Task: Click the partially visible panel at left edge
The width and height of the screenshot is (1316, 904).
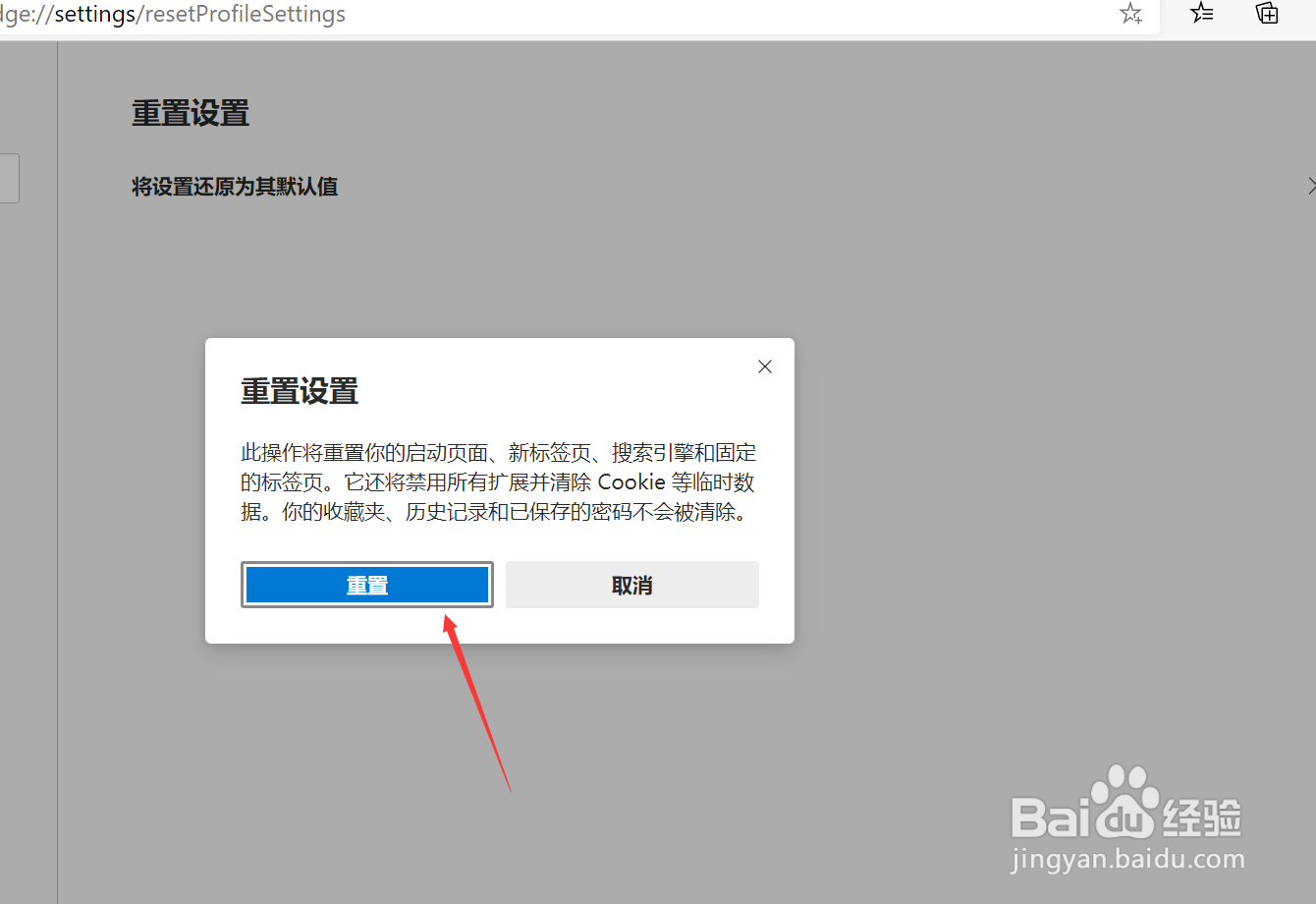Action: (8, 178)
